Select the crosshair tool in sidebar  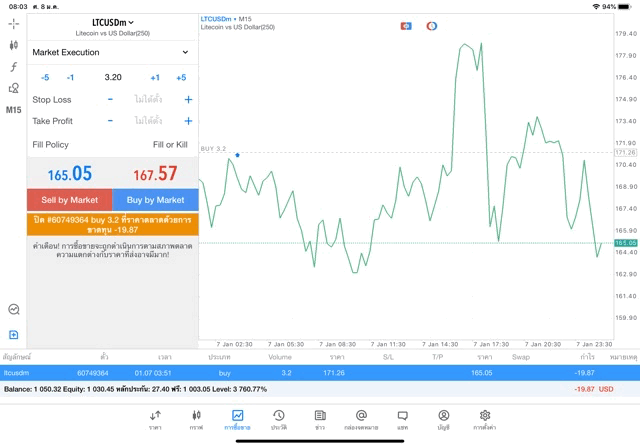coord(13,23)
